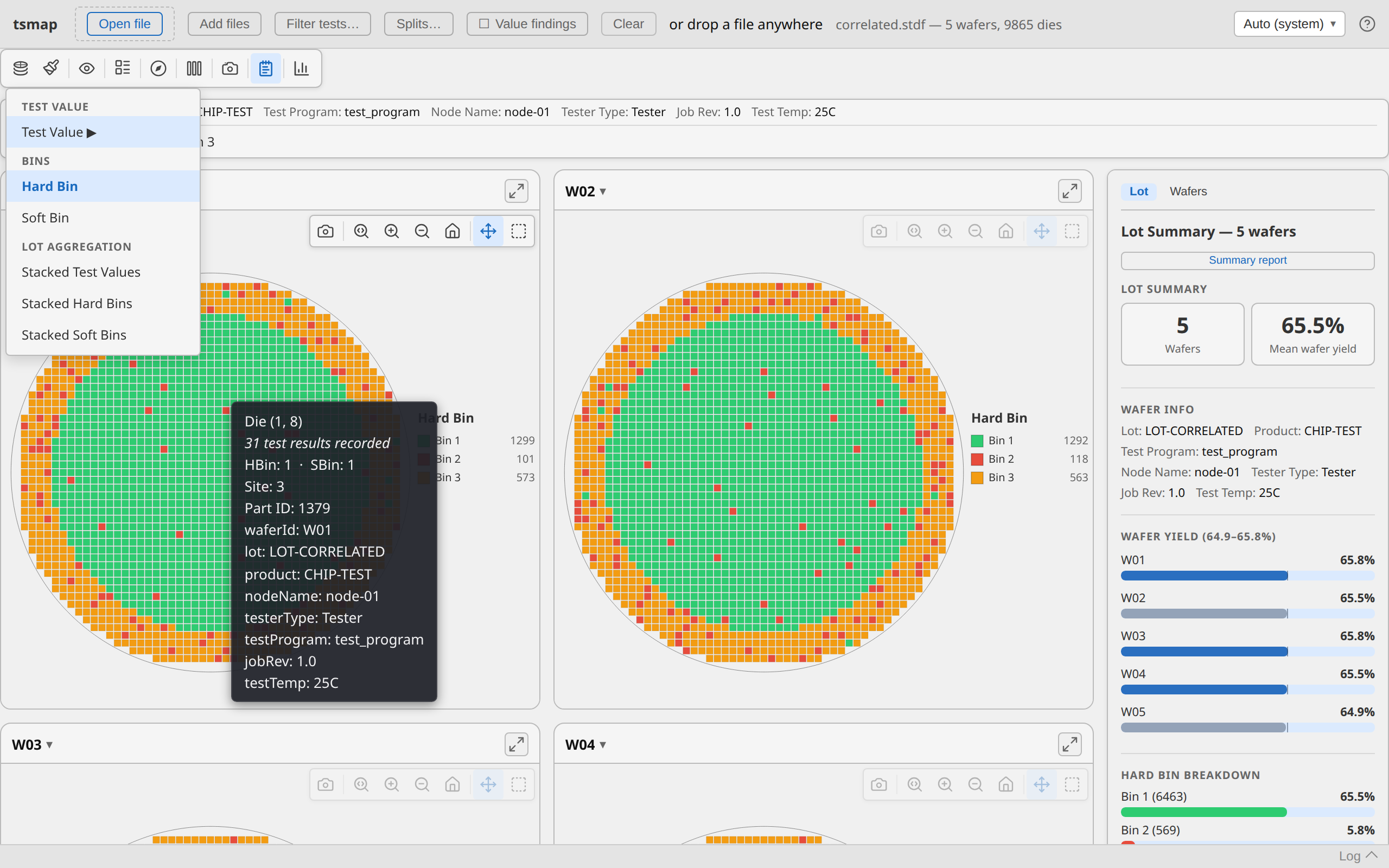Open the W04 wafer selector dropdown

coord(585,744)
